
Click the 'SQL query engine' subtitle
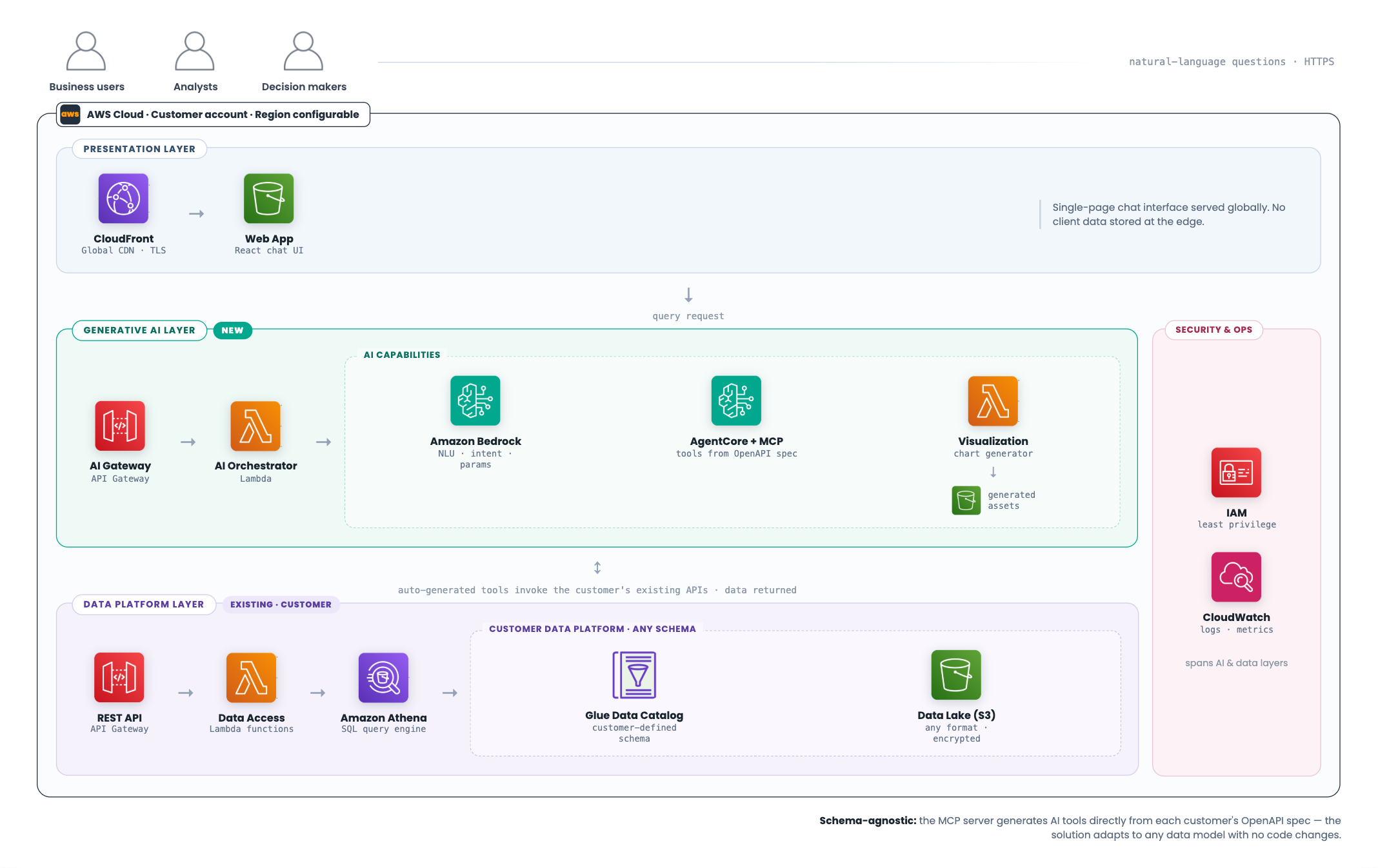(x=384, y=729)
